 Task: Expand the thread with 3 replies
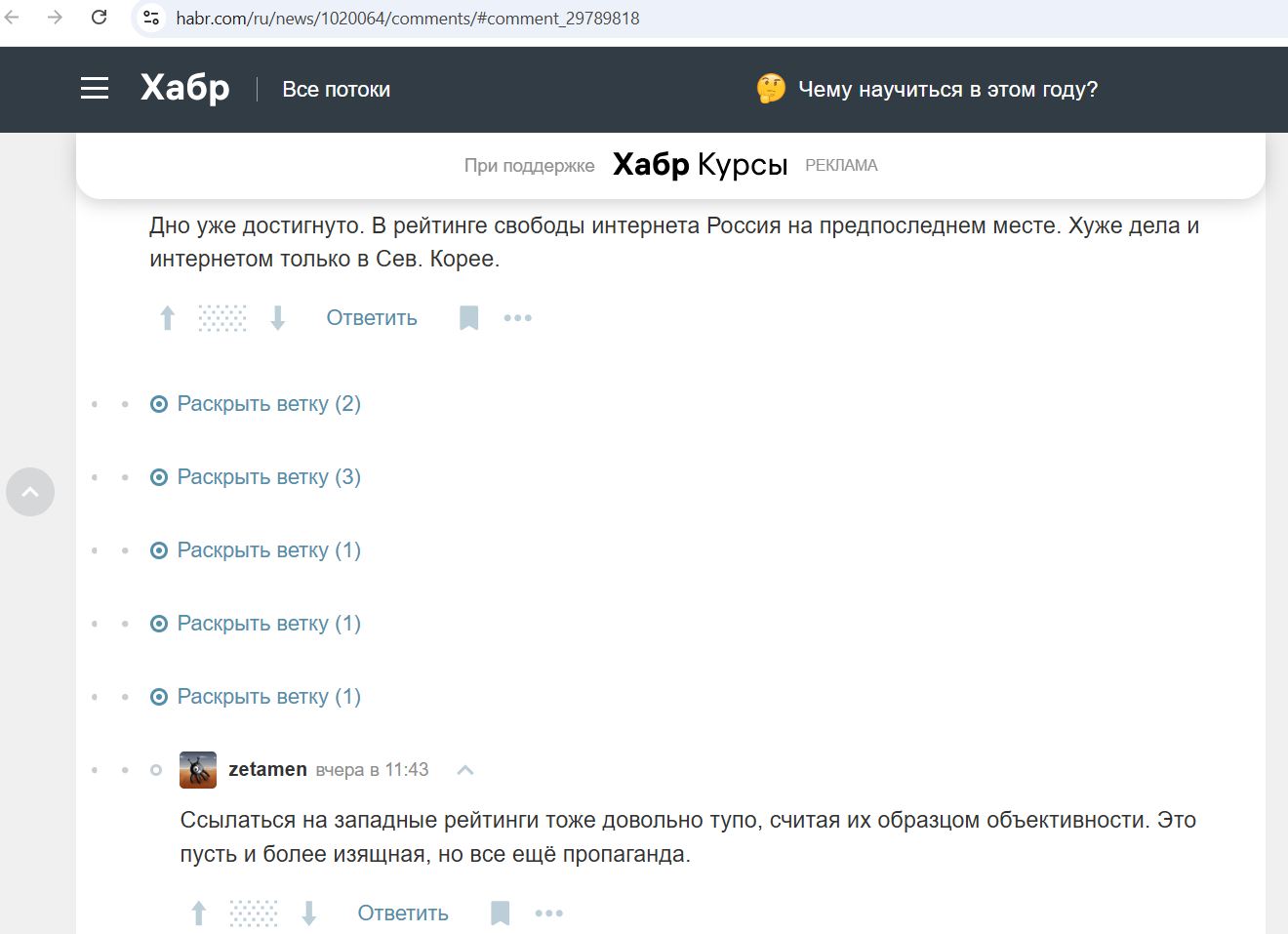tap(268, 476)
